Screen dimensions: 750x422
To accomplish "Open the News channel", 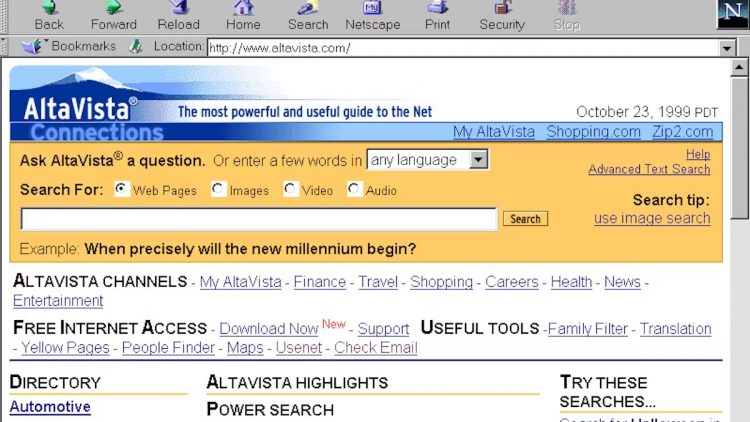I will [x=622, y=282].
